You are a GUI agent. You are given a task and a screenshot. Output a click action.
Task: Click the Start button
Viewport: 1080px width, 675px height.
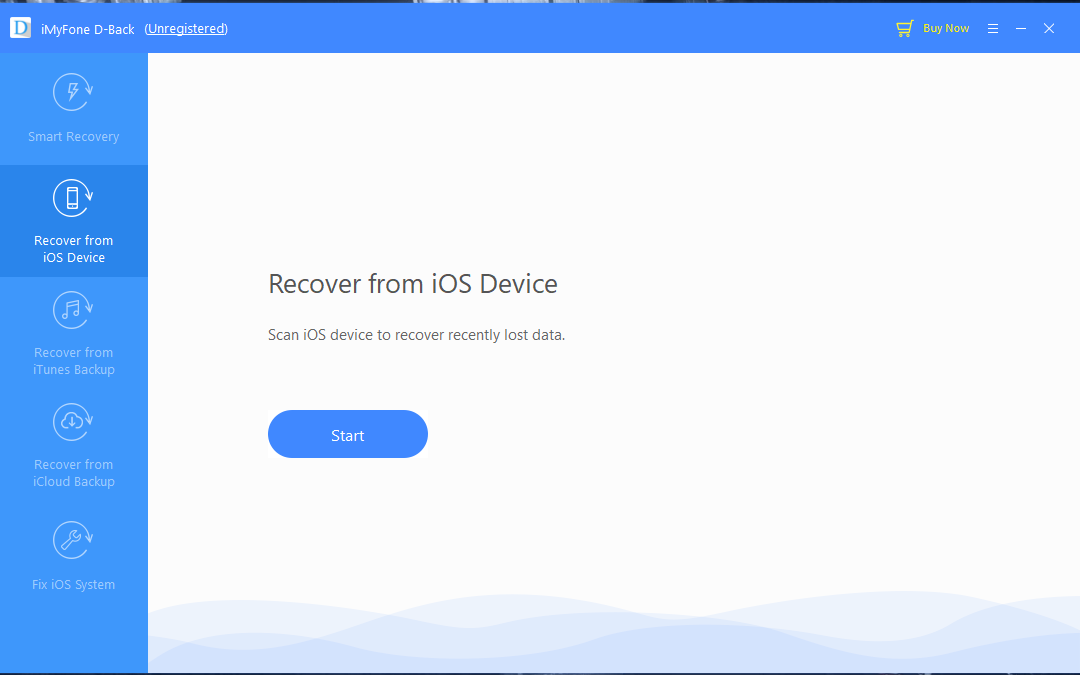(x=348, y=434)
